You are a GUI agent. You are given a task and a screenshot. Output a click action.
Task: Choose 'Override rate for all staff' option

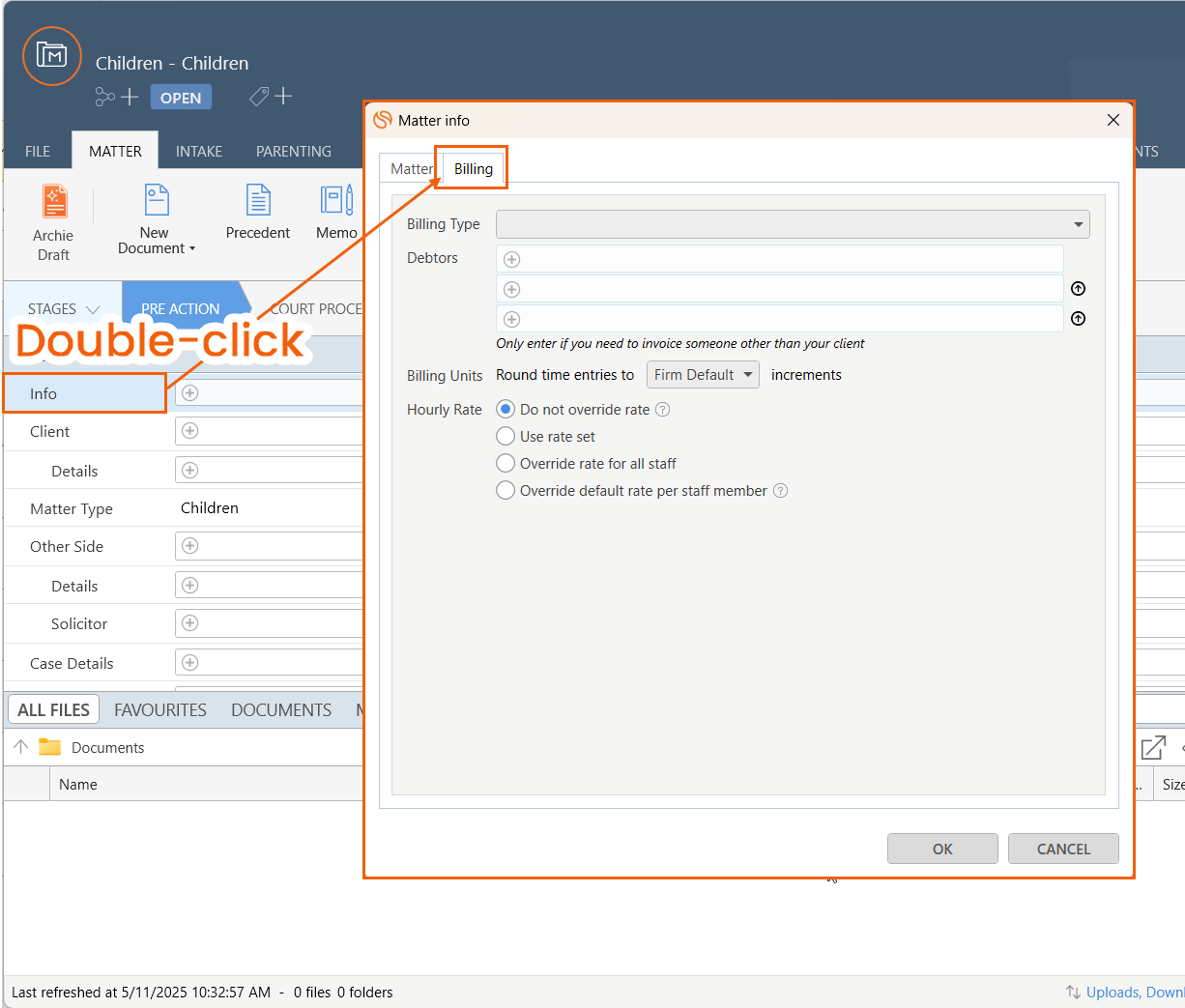tap(506, 464)
